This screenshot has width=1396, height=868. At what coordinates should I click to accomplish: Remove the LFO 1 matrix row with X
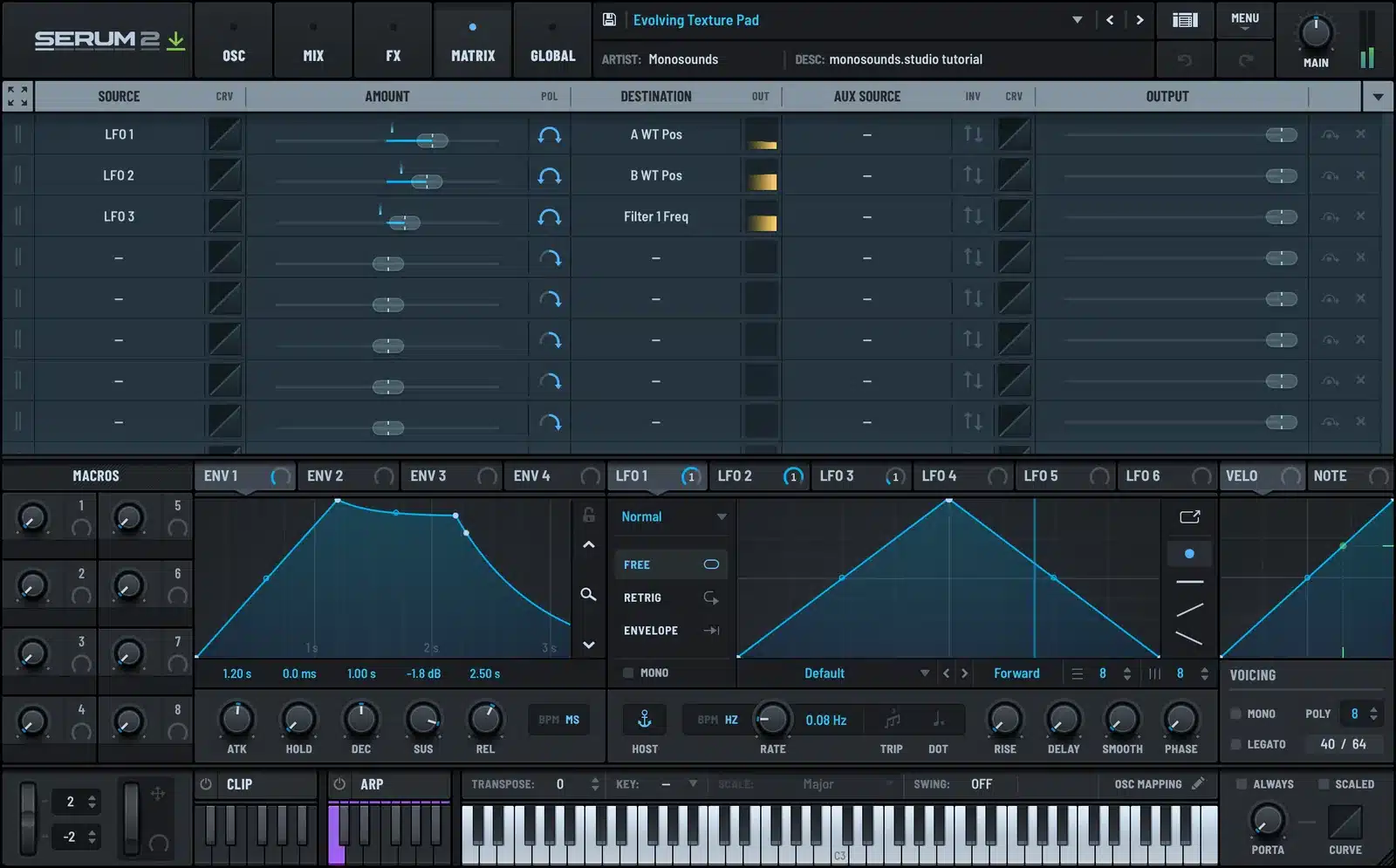[1360, 134]
